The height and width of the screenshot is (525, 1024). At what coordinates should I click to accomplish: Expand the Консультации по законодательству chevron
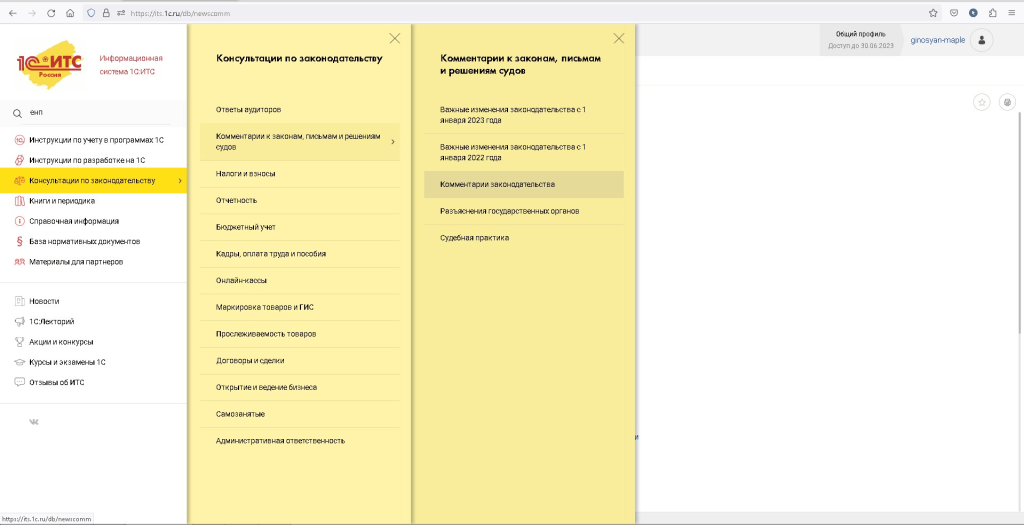180,180
